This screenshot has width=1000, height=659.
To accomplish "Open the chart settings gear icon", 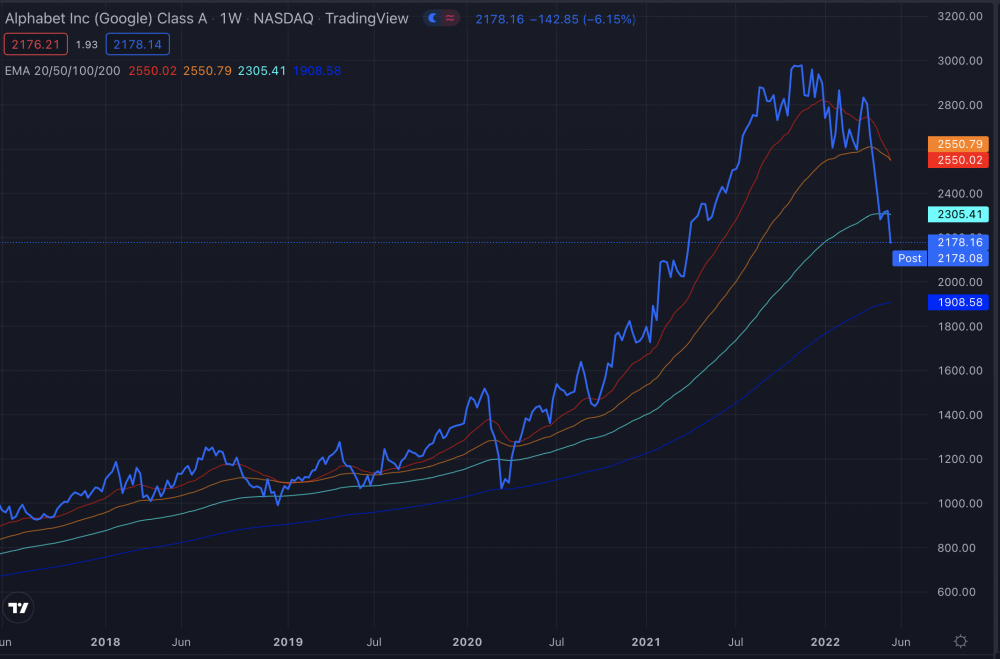I will pos(960,641).
